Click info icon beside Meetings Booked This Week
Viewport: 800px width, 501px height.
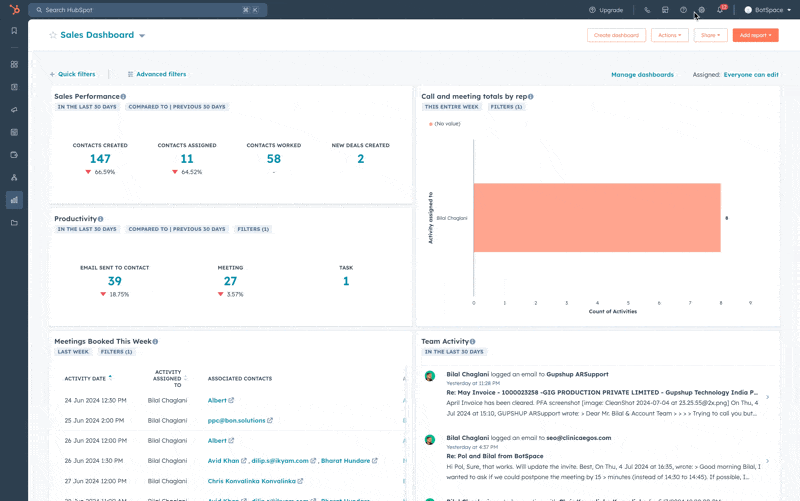tap(155, 342)
